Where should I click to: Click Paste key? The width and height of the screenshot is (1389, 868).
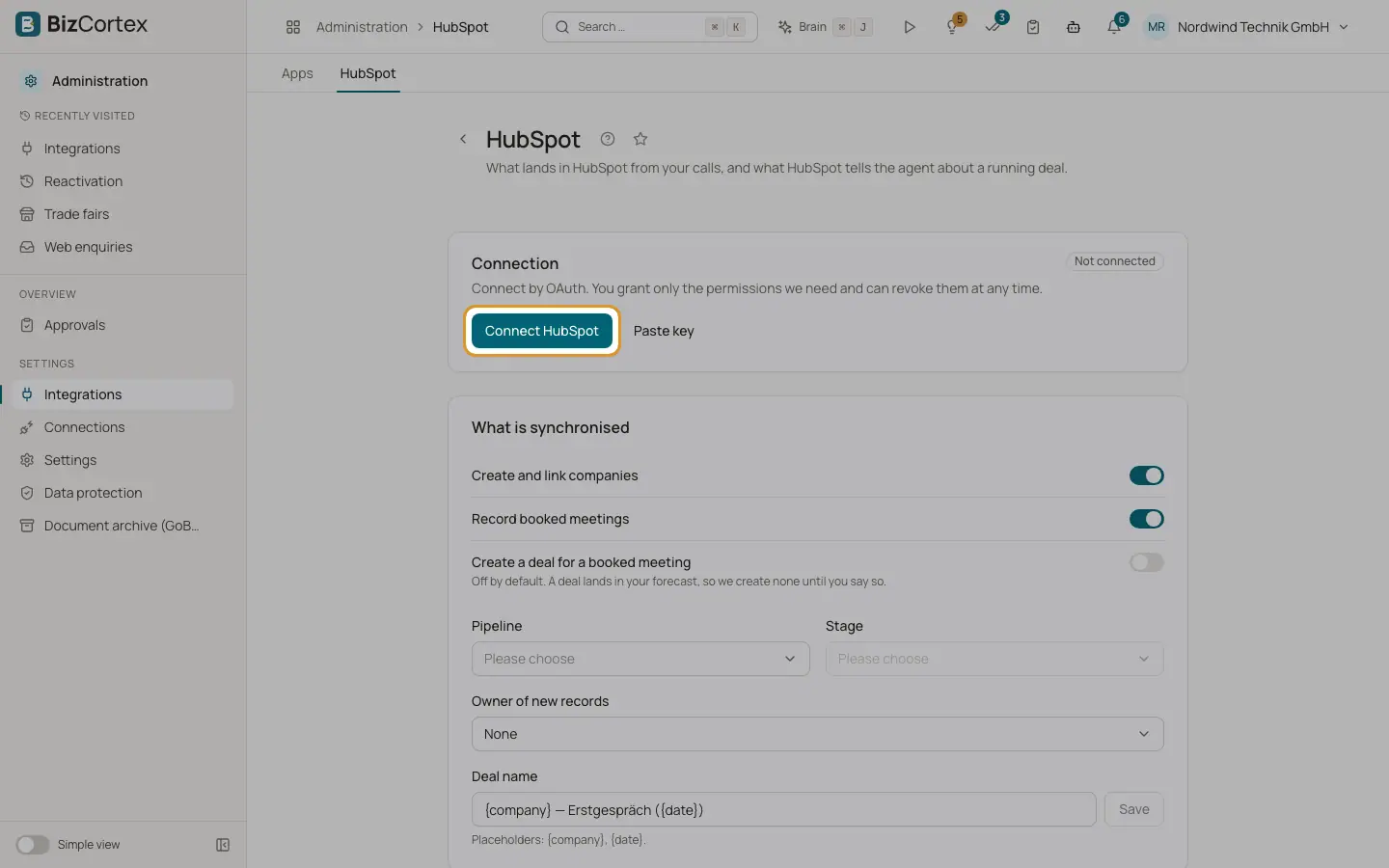tap(664, 331)
